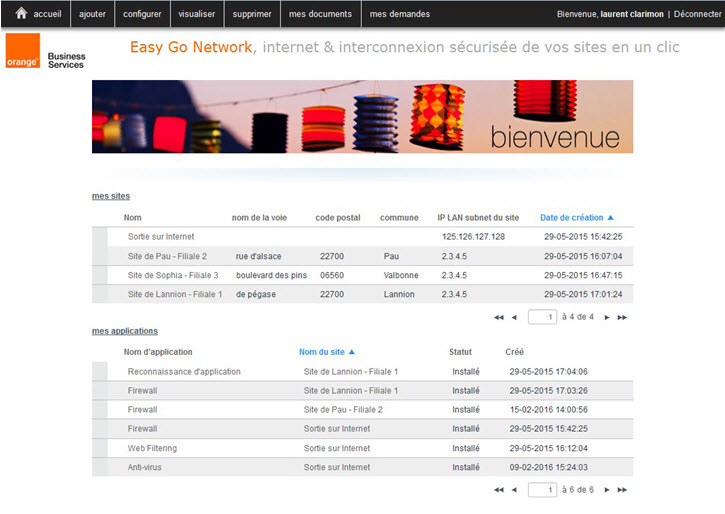Select Firewall created 29-05-2015 15:42:25
725x514 pixels.
(x=362, y=429)
